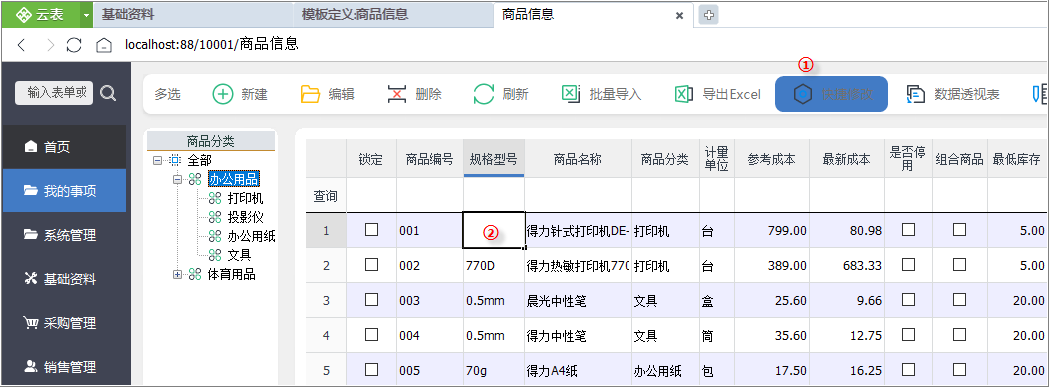The width and height of the screenshot is (1049, 387).
Task: Select row header number 4
Action: (x=326, y=335)
